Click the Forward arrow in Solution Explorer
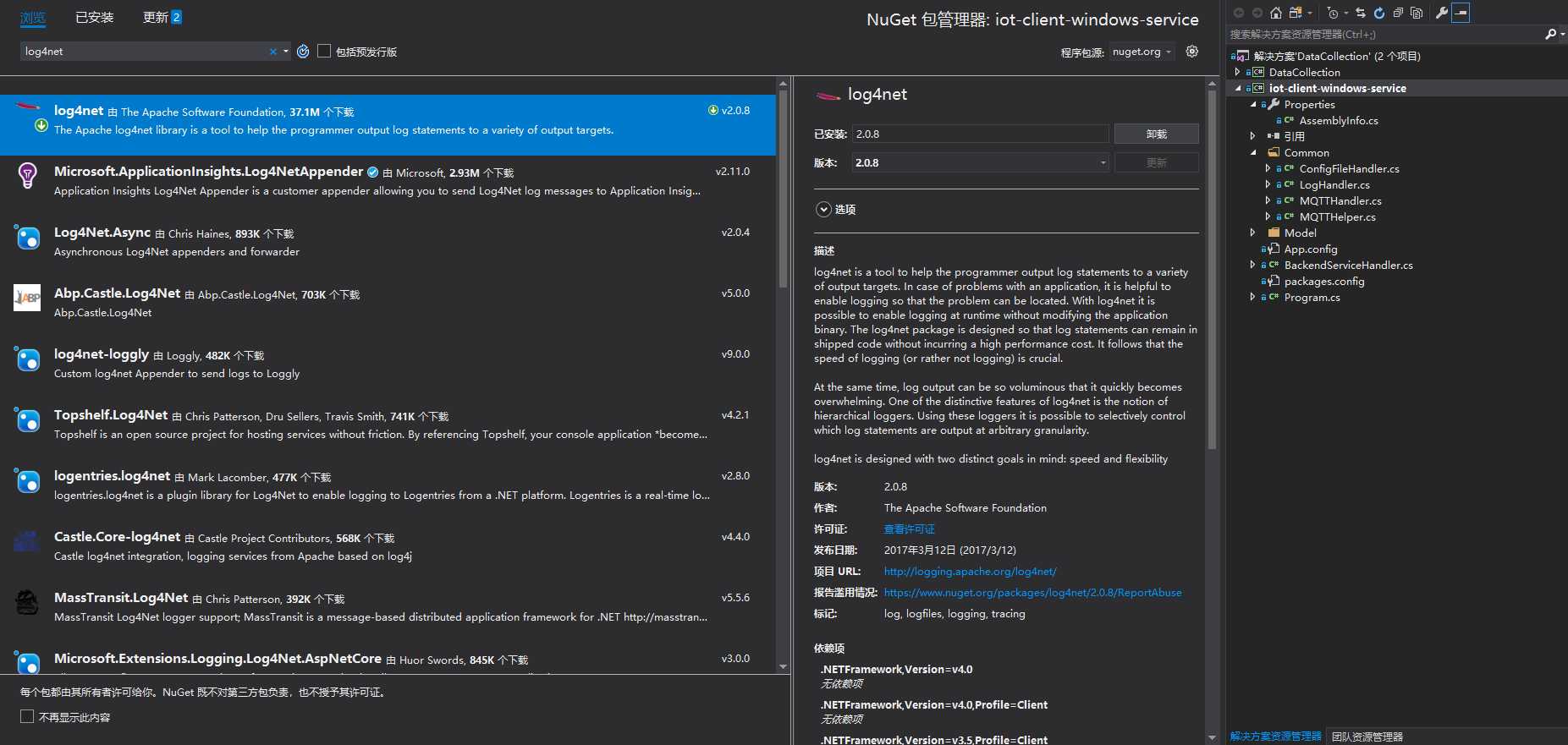The width and height of the screenshot is (1568, 745). pos(1257,13)
